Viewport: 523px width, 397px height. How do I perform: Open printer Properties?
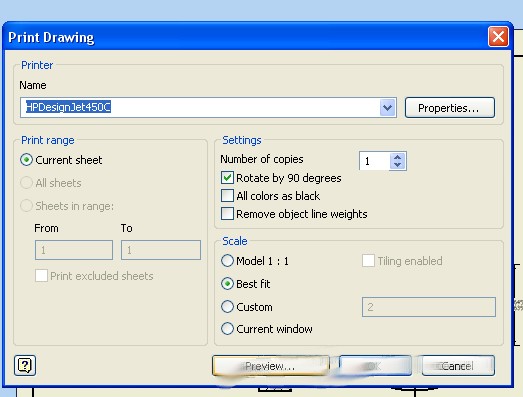[450, 108]
